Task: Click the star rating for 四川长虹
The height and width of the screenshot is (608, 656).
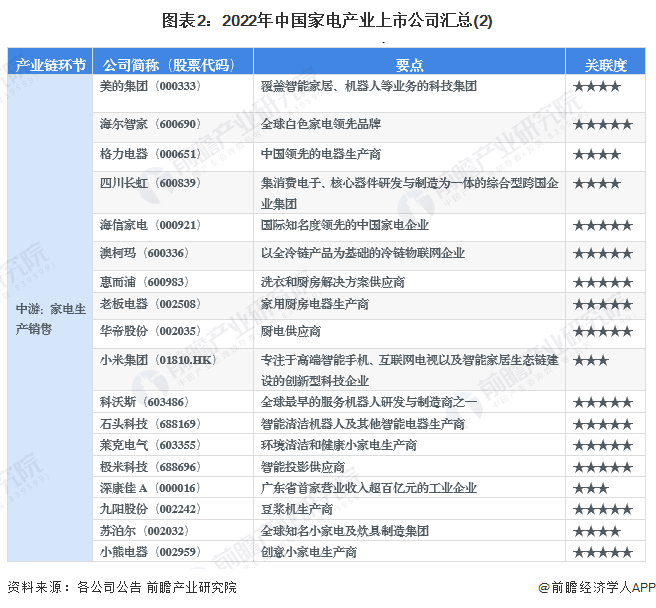Action: pyautogui.click(x=597, y=184)
